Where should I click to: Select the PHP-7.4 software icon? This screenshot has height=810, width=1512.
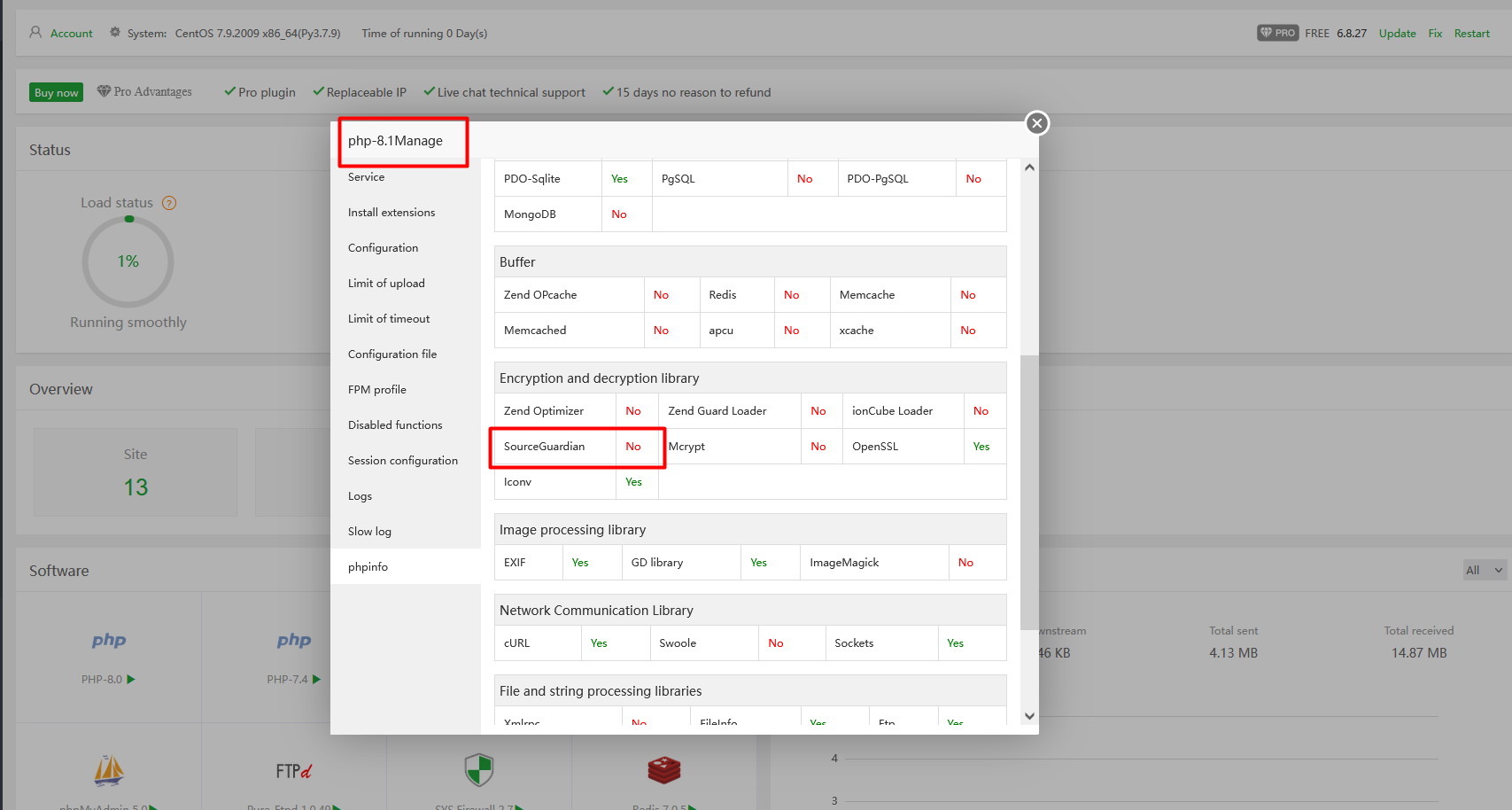coord(293,640)
